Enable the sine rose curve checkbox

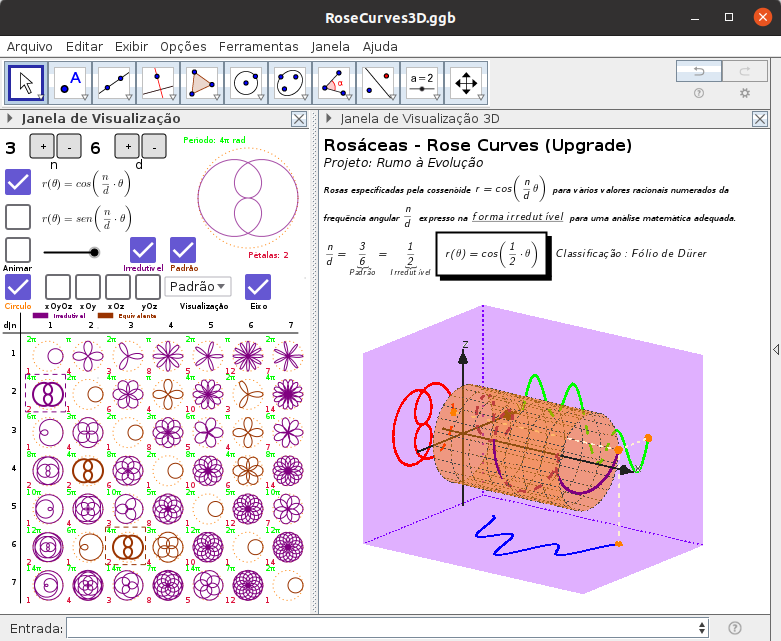click(x=18, y=217)
